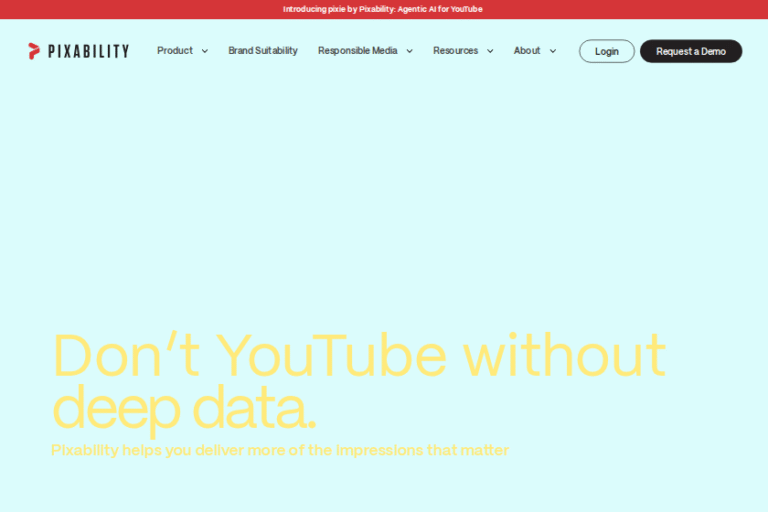Go to the Brand Suitability page

pos(263,51)
